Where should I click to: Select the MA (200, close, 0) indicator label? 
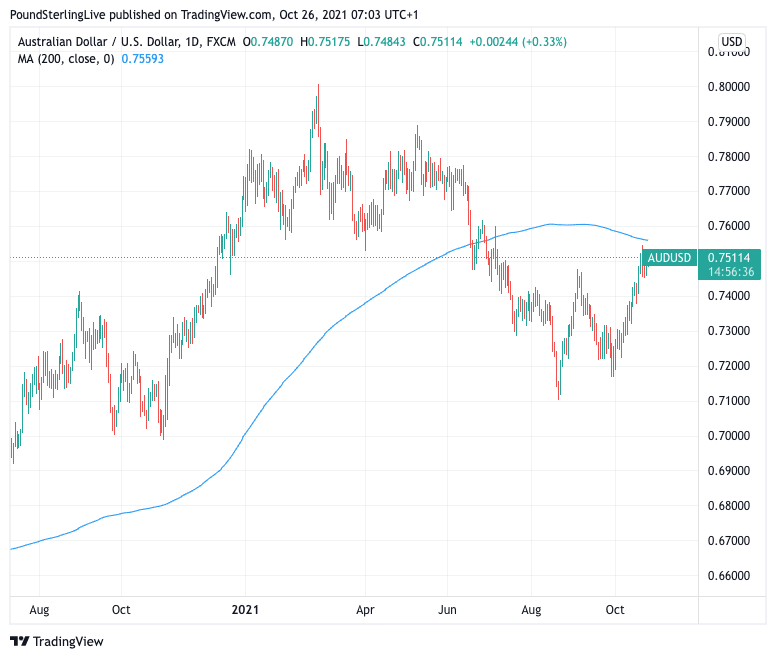65,59
